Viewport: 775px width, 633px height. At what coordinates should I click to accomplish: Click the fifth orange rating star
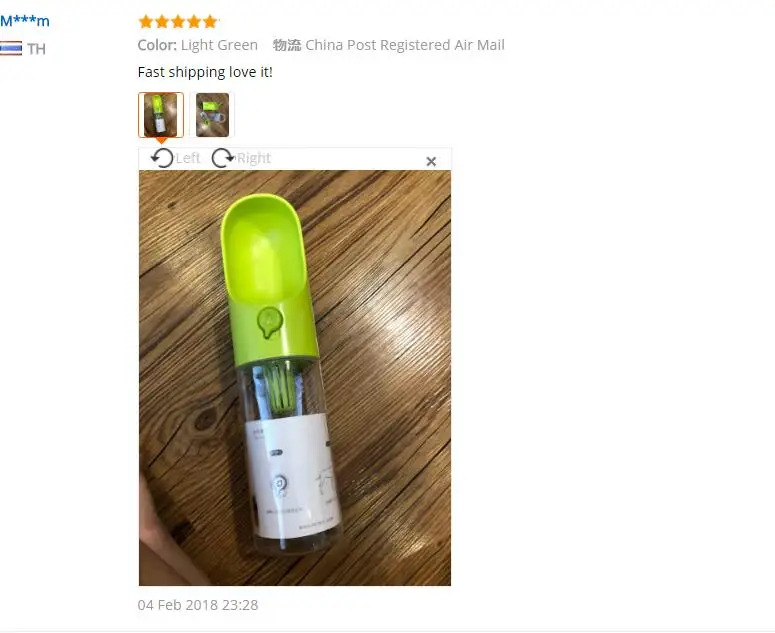210,21
